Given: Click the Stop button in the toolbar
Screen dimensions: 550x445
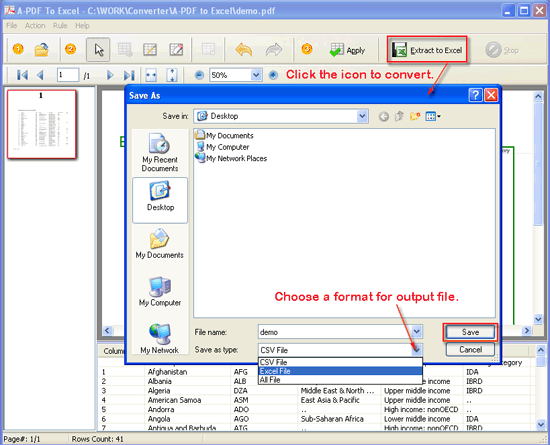Looking at the screenshot, I should [x=502, y=50].
